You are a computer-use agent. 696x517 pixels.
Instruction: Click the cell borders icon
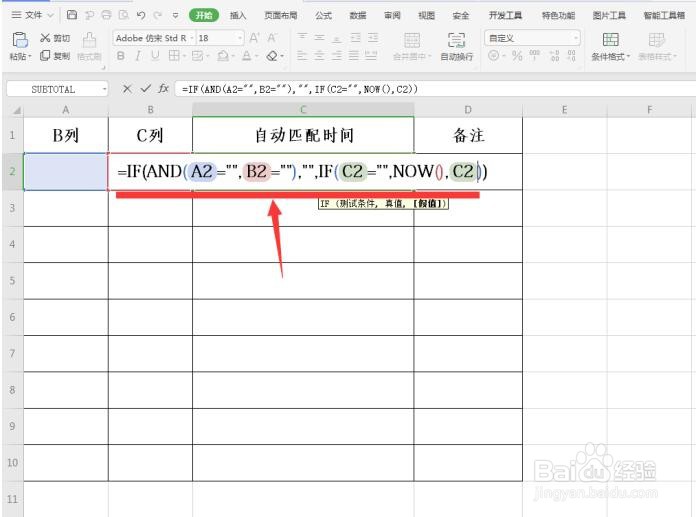coord(174,56)
